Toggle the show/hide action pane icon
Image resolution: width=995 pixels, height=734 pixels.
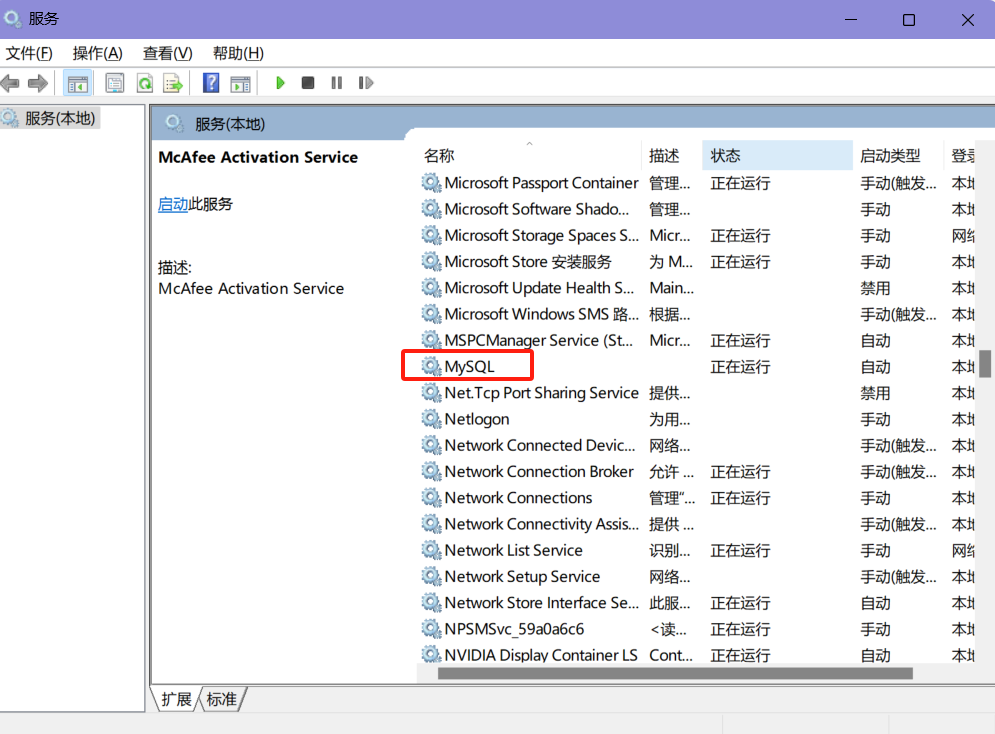pos(240,83)
